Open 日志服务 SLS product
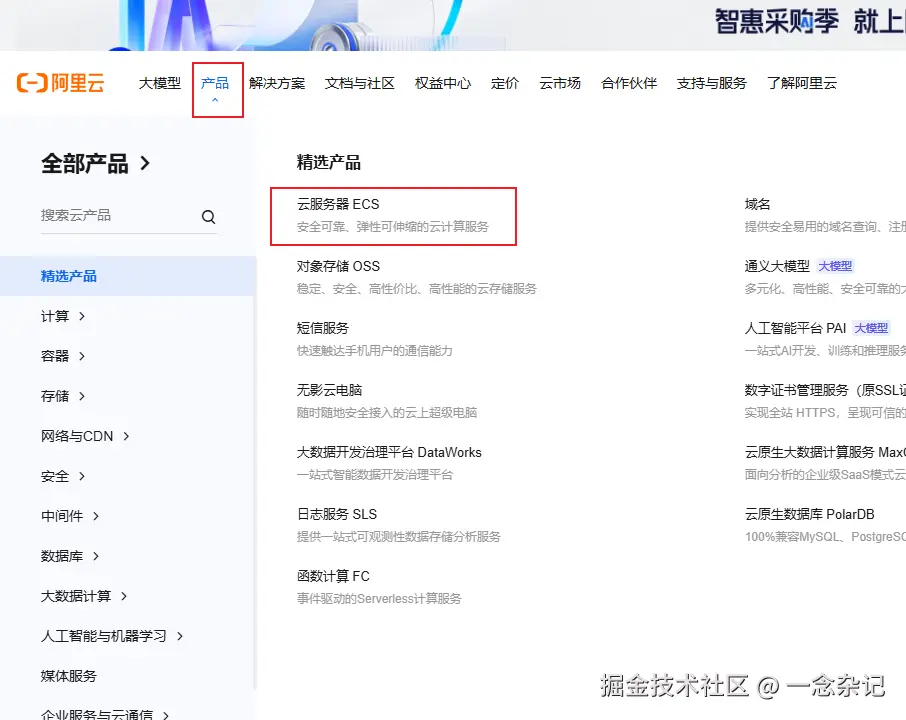 point(337,514)
